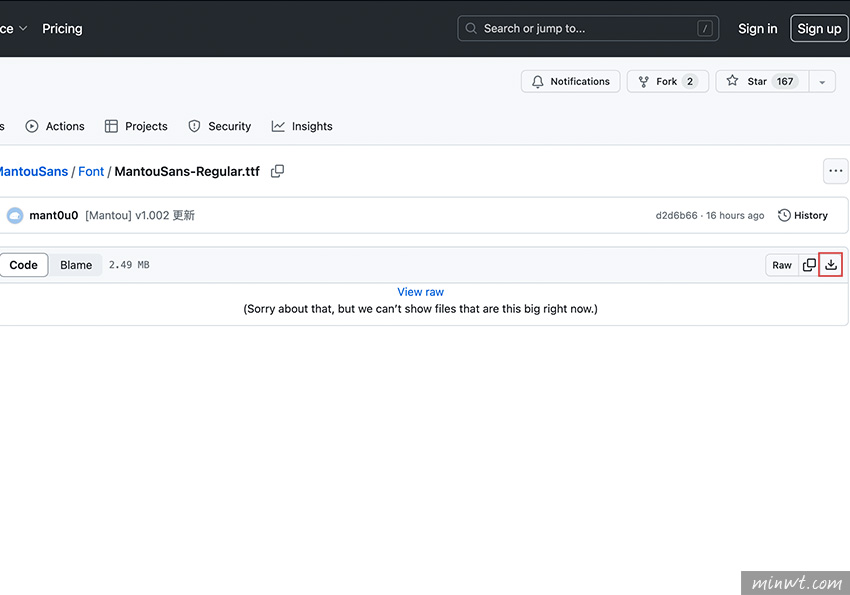Star this repository
This screenshot has width=850, height=595.
[760, 82]
